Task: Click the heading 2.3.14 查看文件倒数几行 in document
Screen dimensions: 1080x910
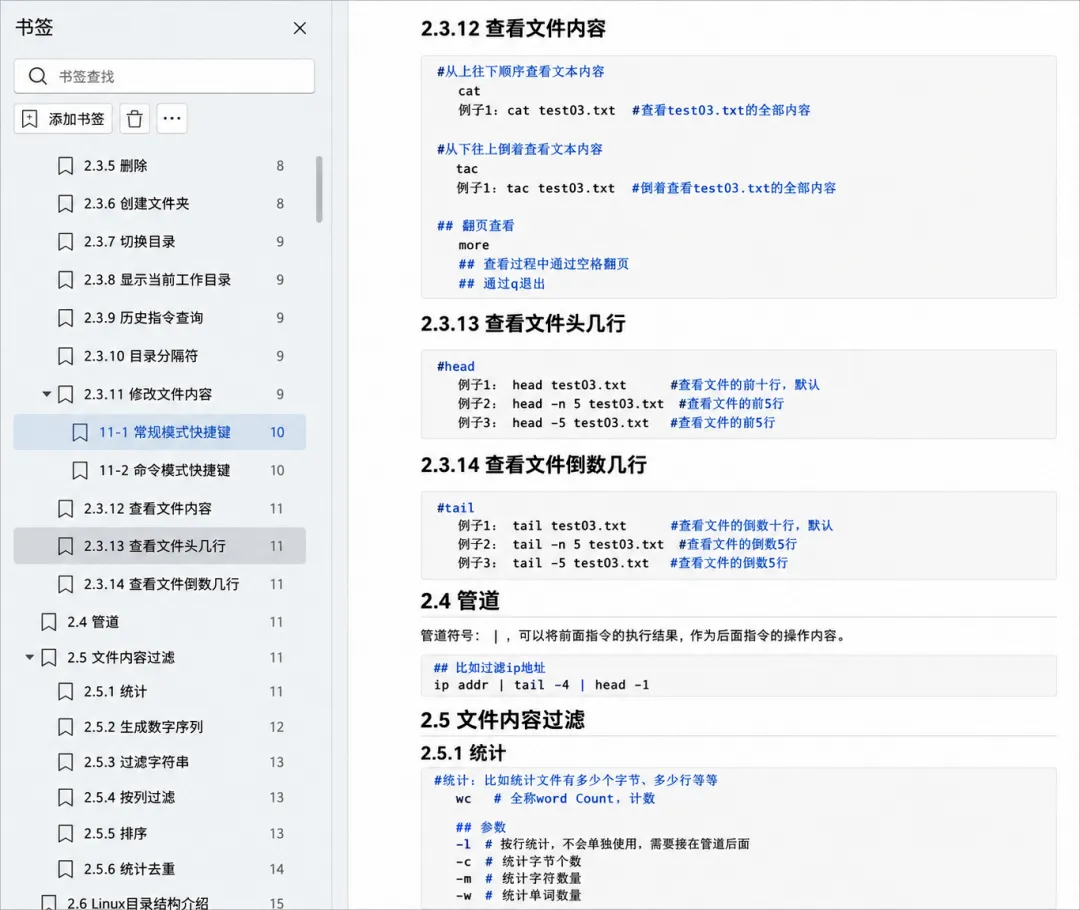Action: (x=534, y=465)
